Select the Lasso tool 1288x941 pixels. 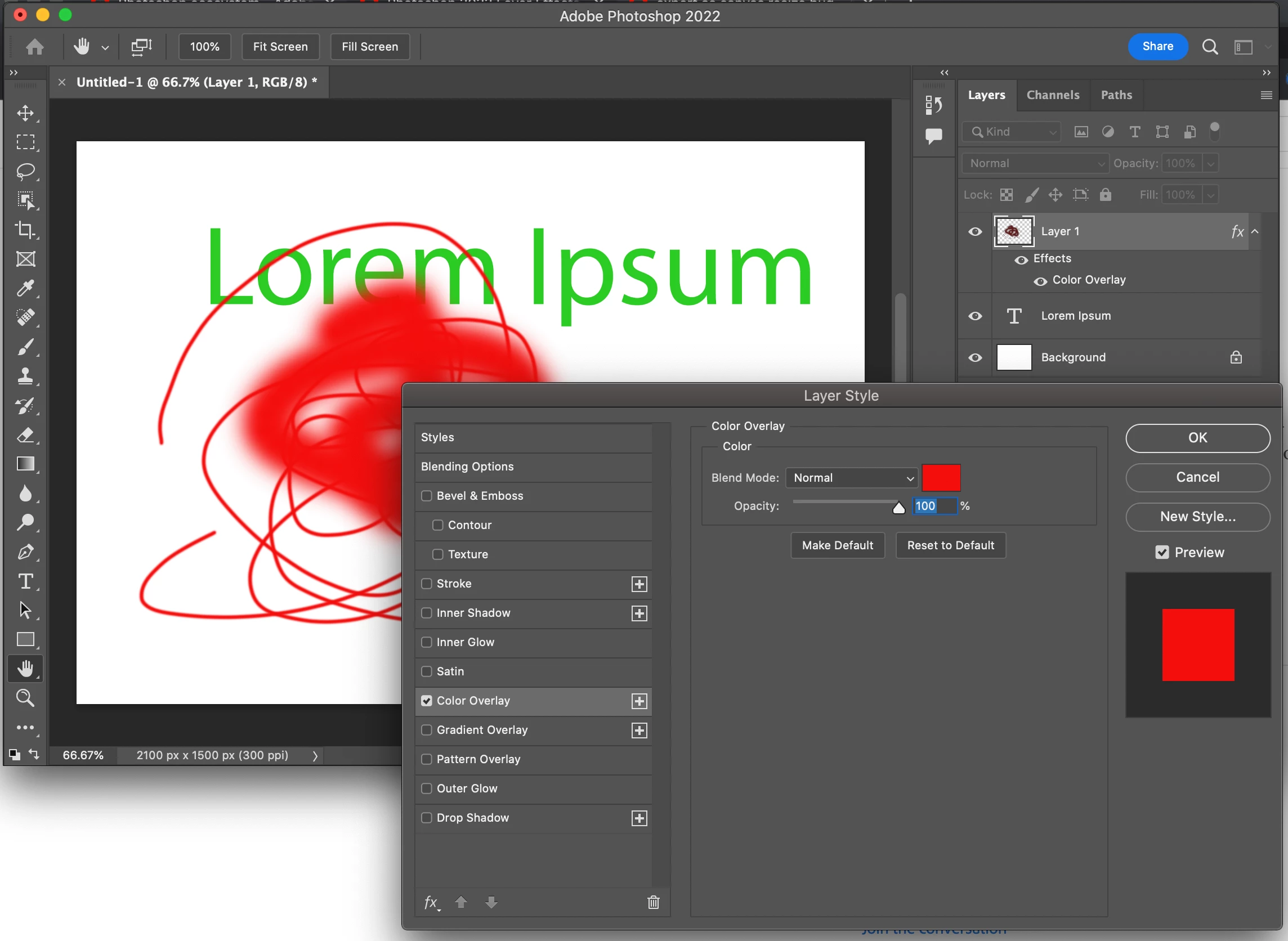point(25,171)
